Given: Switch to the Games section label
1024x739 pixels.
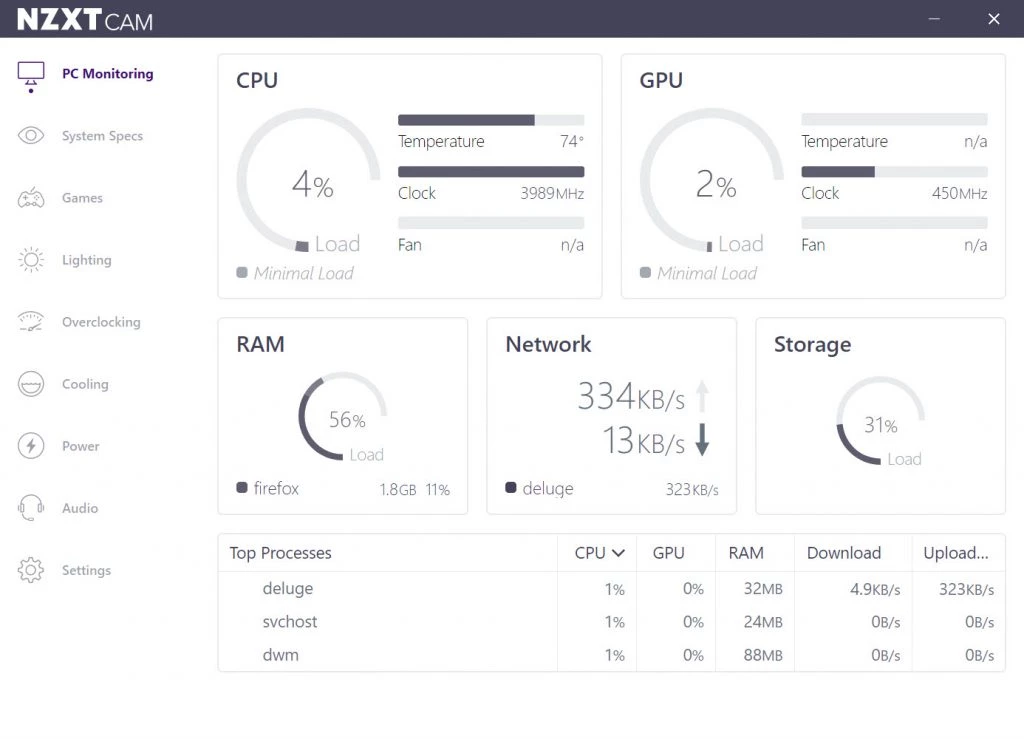Looking at the screenshot, I should [x=82, y=198].
